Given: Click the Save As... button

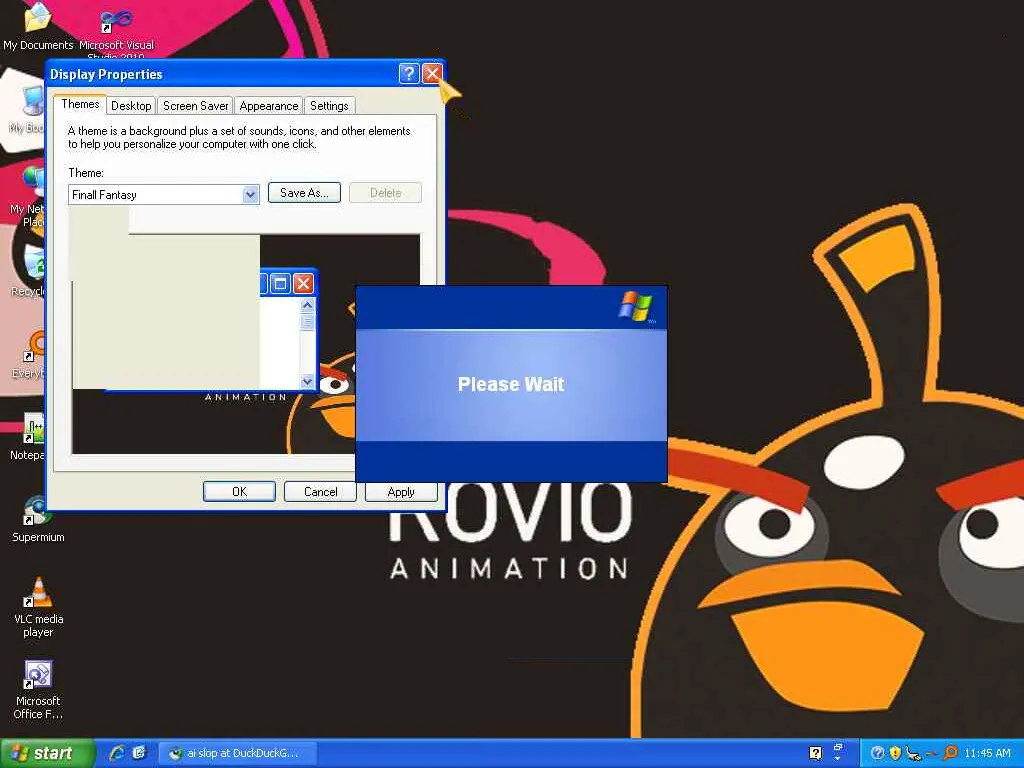Looking at the screenshot, I should (x=304, y=193).
